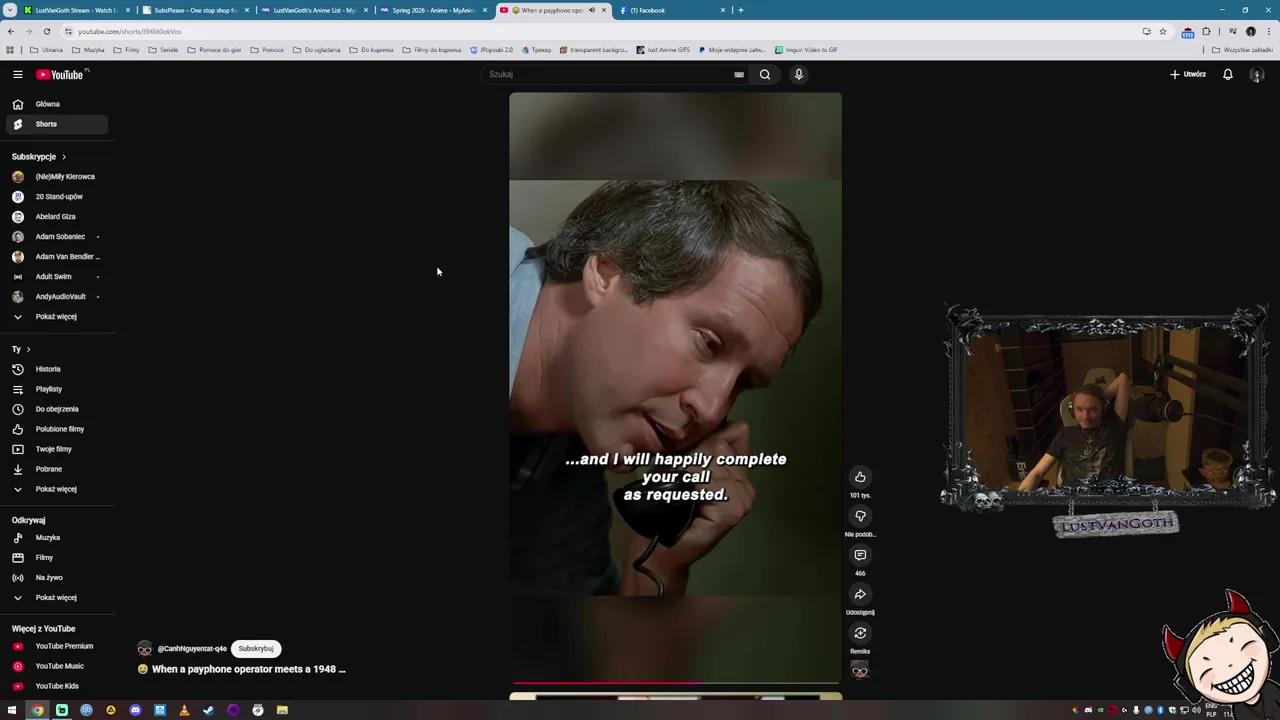Focus the Szukaj search field
This screenshot has height=720, width=1280.
[610, 74]
